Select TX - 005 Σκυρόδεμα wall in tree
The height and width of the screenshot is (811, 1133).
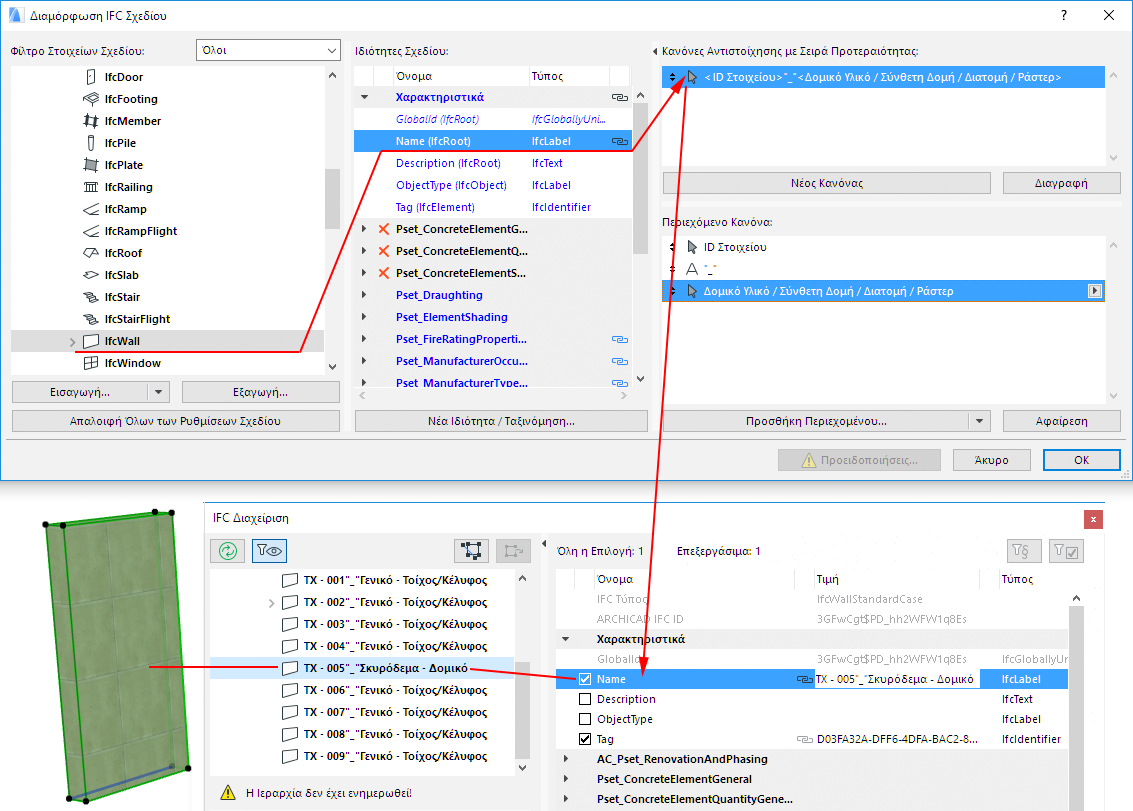[x=362, y=669]
